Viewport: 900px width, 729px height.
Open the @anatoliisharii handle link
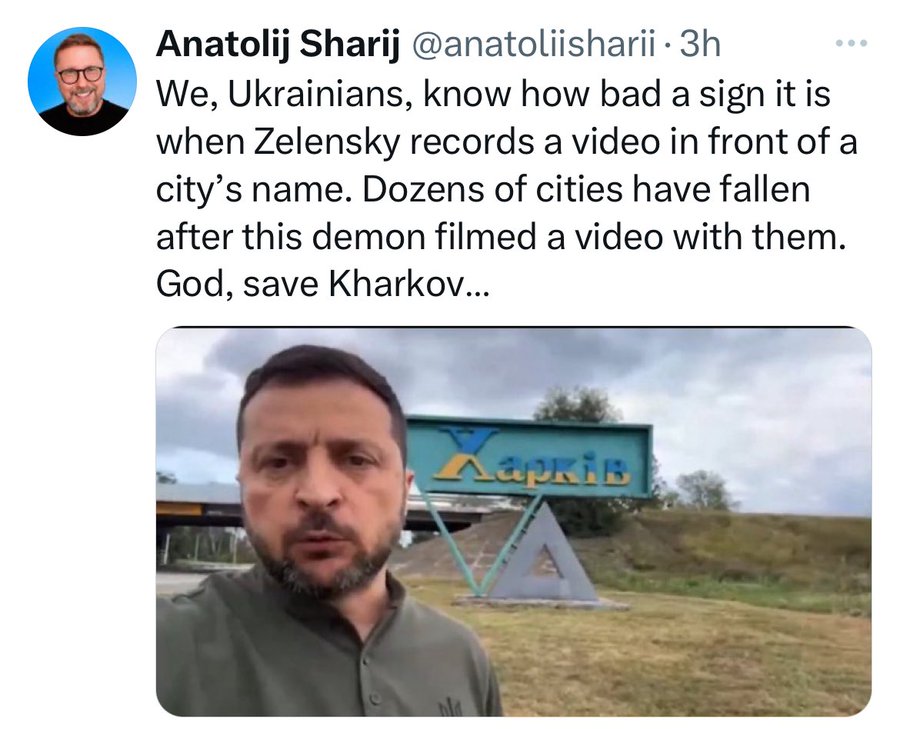pos(533,44)
